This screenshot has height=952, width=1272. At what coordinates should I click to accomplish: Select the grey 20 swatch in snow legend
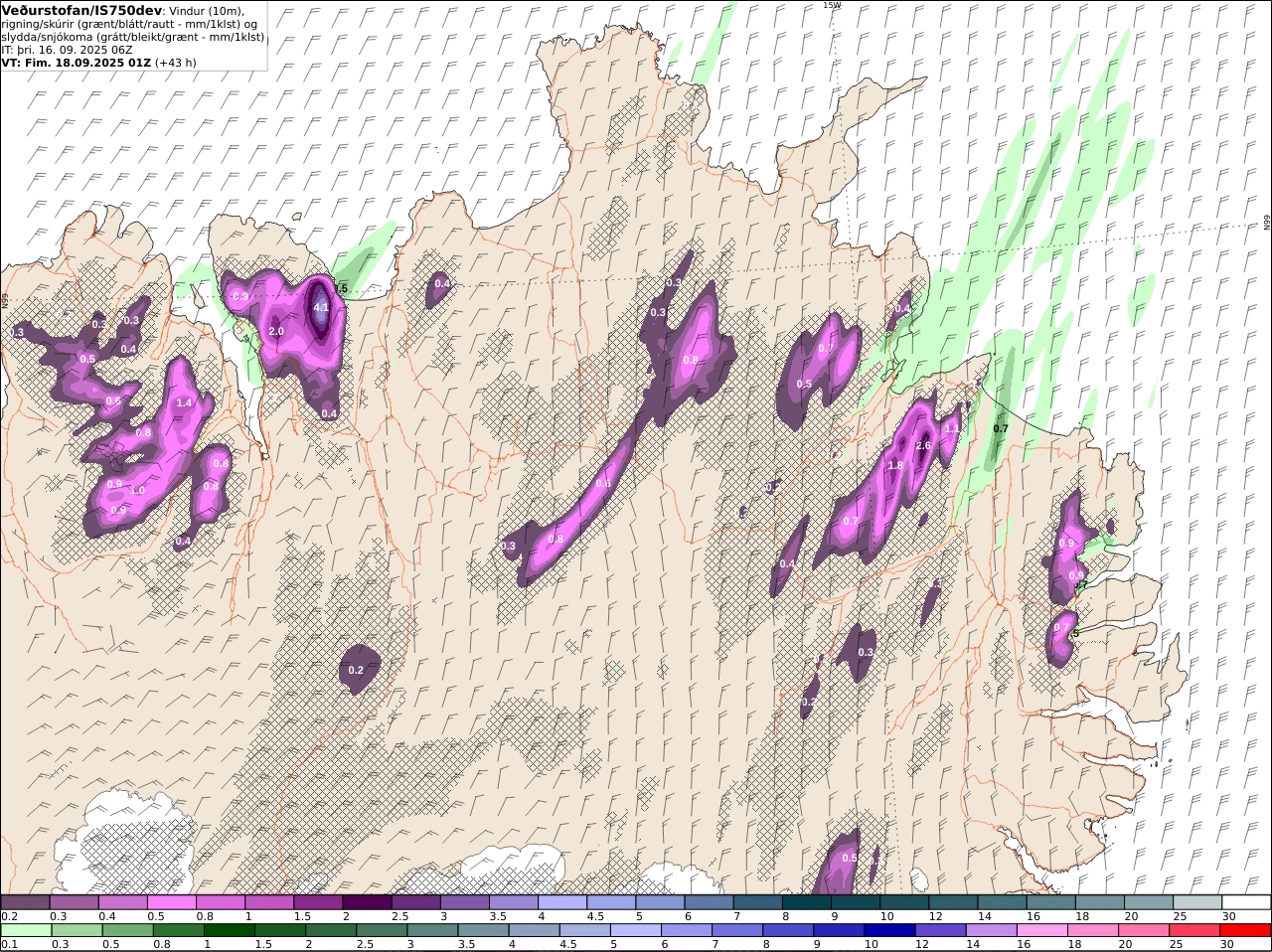pyautogui.click(x=1149, y=902)
